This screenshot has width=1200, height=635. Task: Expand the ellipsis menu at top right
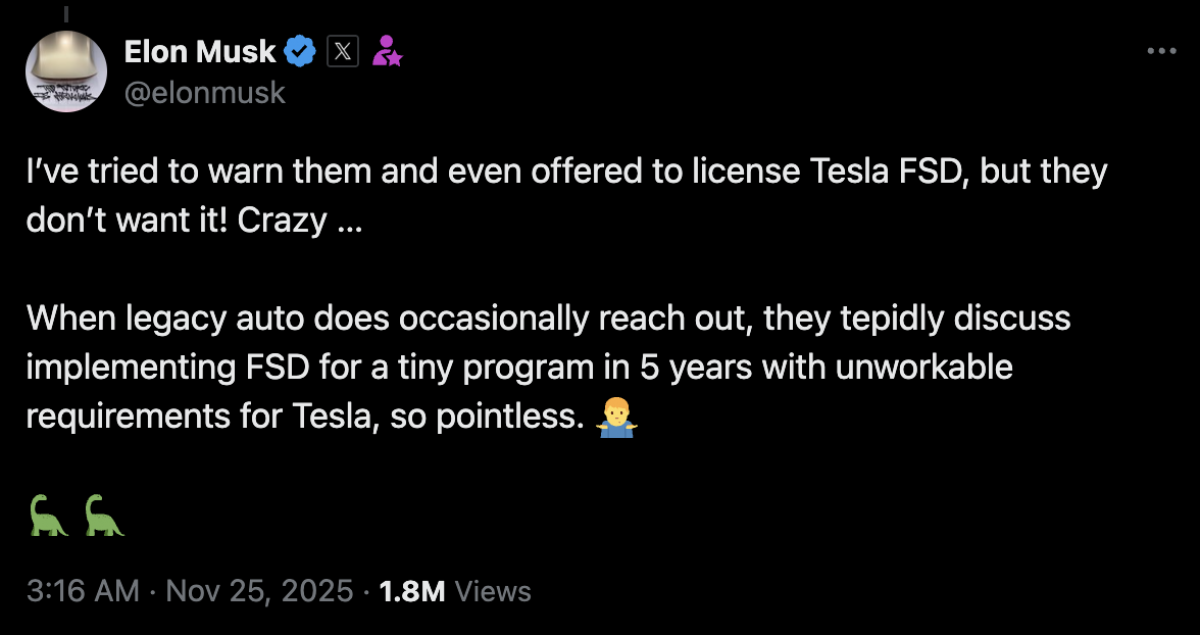[1162, 50]
